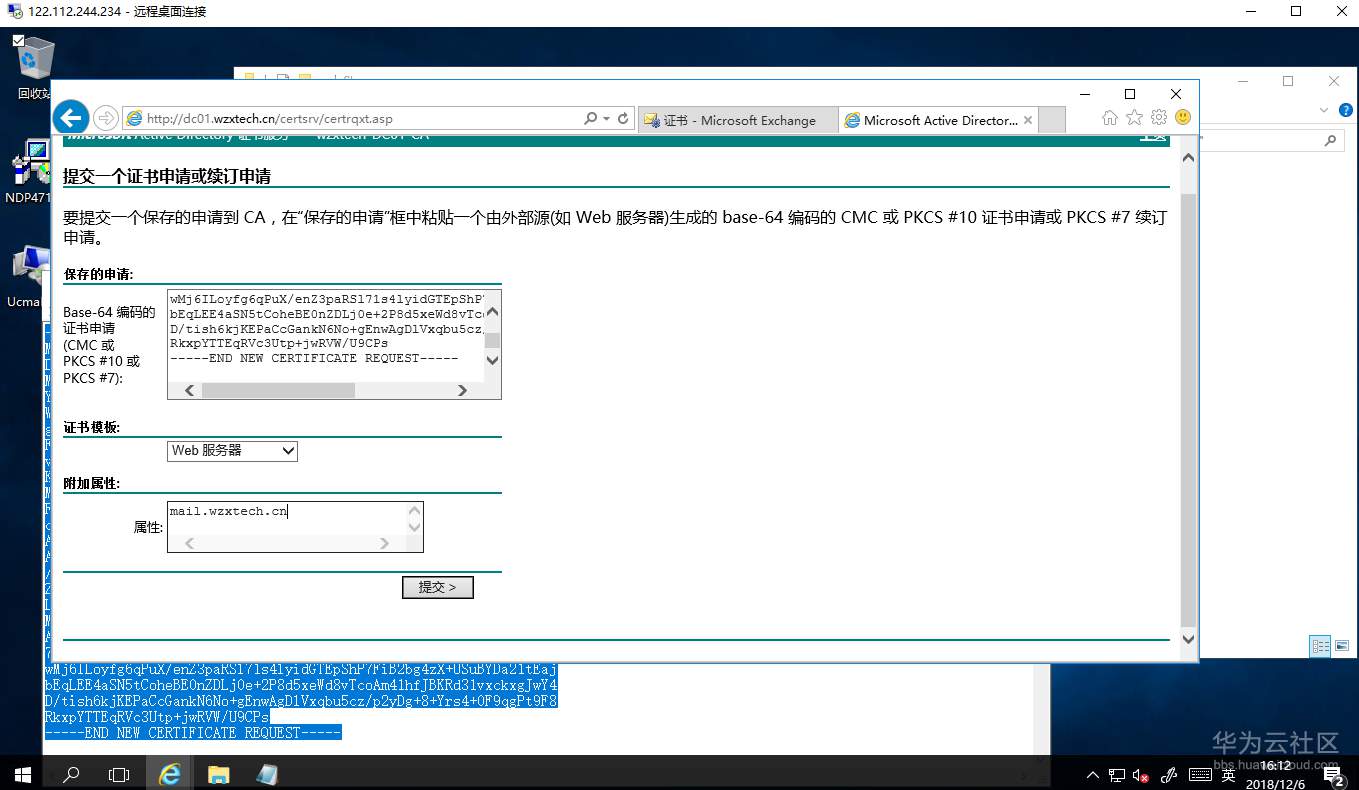Open browser settings via the gear icon
This screenshot has width=1359, height=790.
point(1158,118)
